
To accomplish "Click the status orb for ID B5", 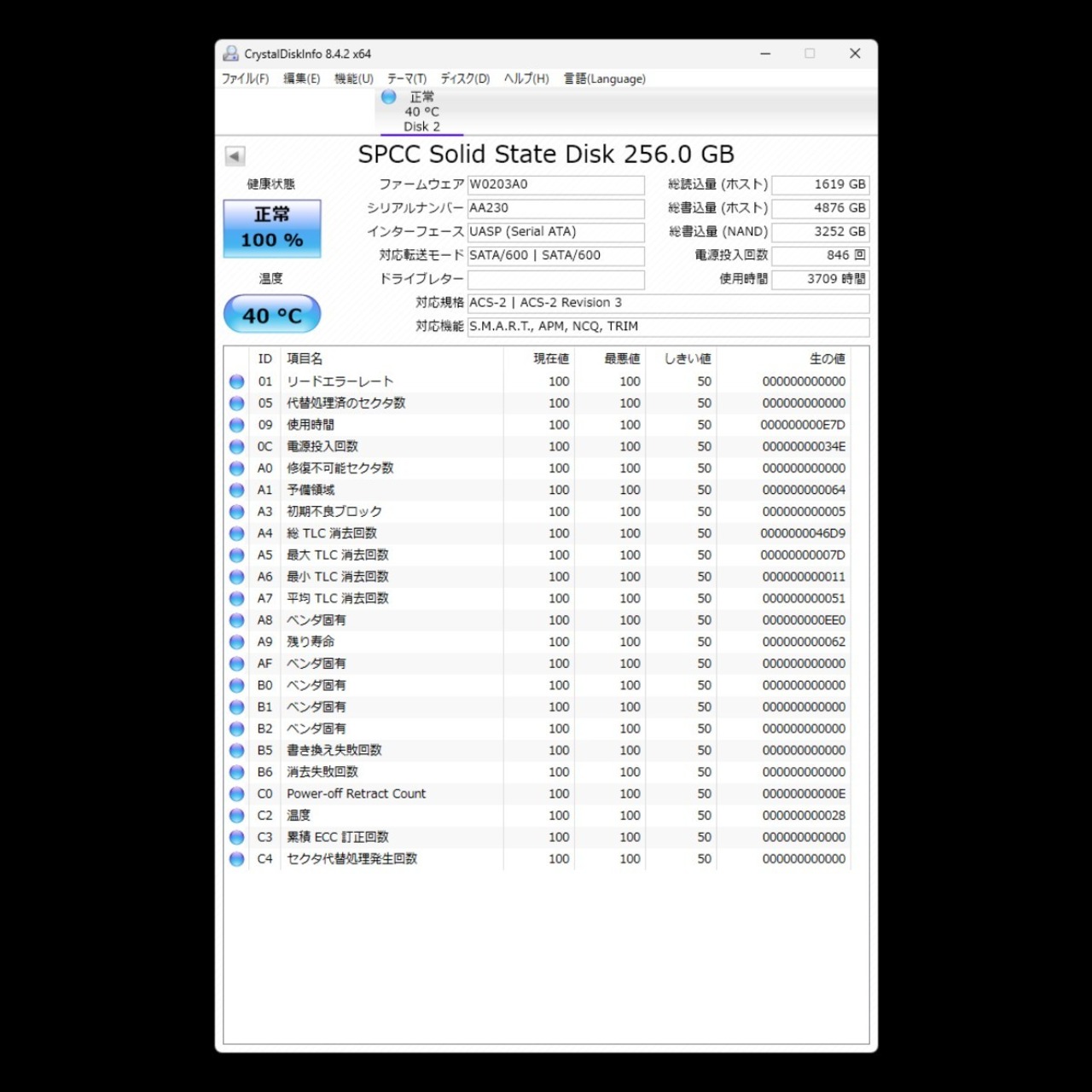I will click(x=237, y=751).
